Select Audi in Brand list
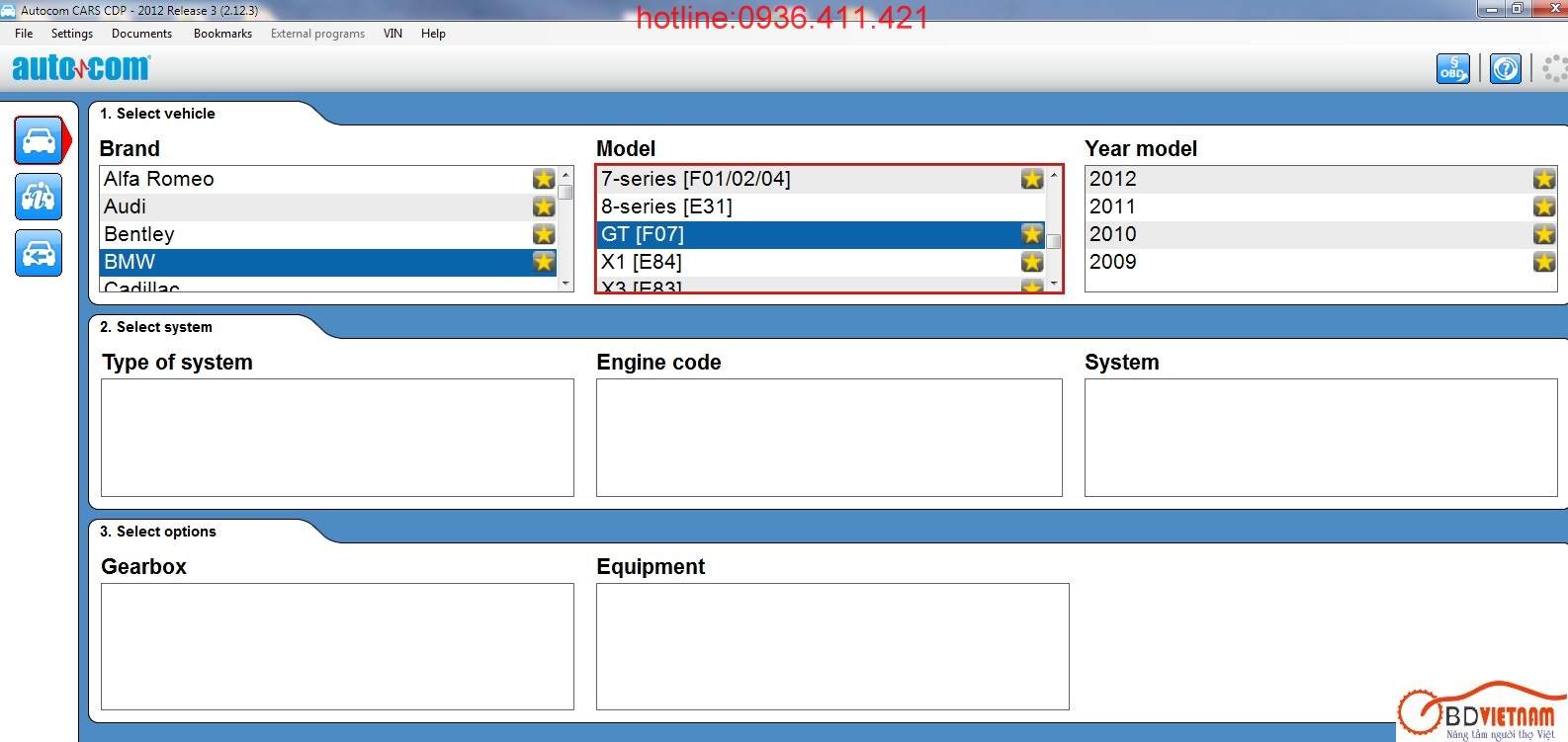This screenshot has height=742, width=1568. [328, 206]
